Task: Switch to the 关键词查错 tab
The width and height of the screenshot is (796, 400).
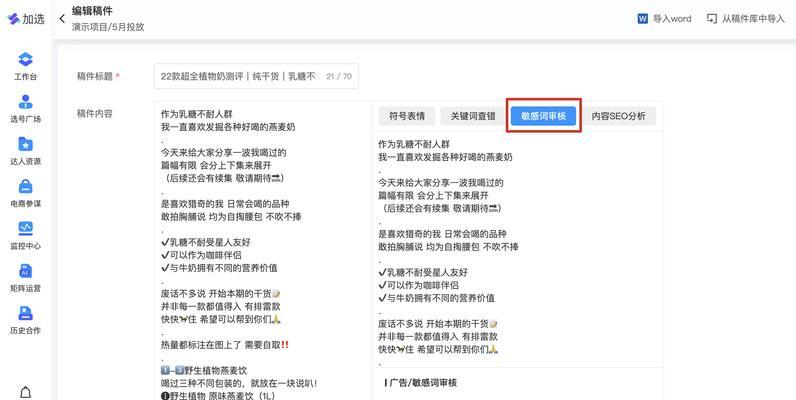Action: [x=473, y=116]
